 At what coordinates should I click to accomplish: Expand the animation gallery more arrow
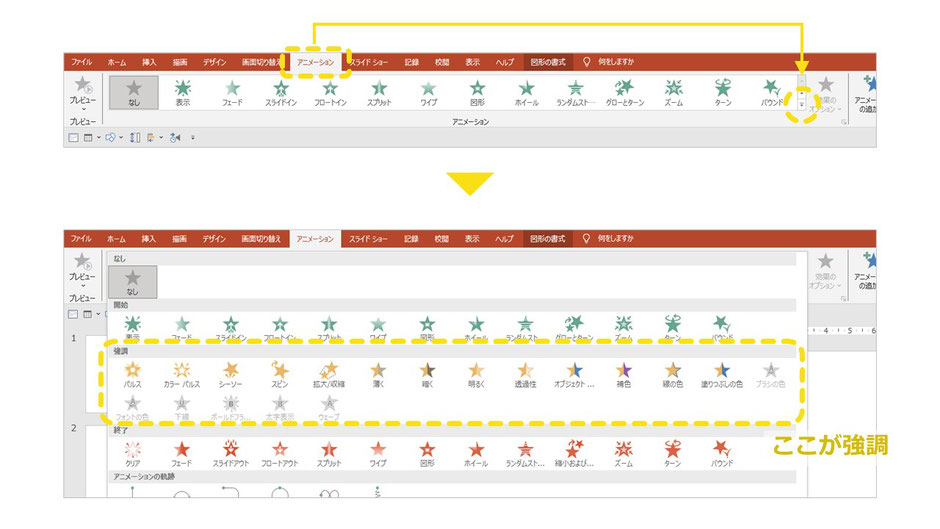(x=802, y=104)
